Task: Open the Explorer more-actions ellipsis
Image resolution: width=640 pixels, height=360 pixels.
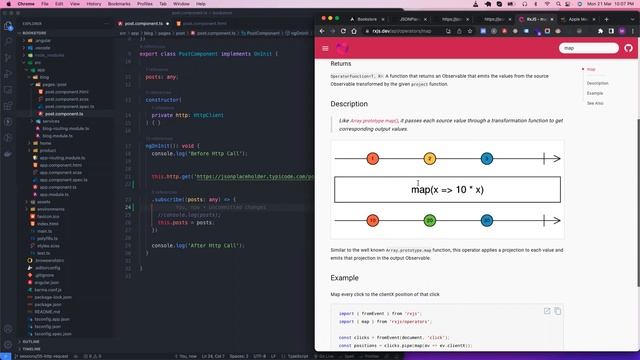Action: pos(106,24)
